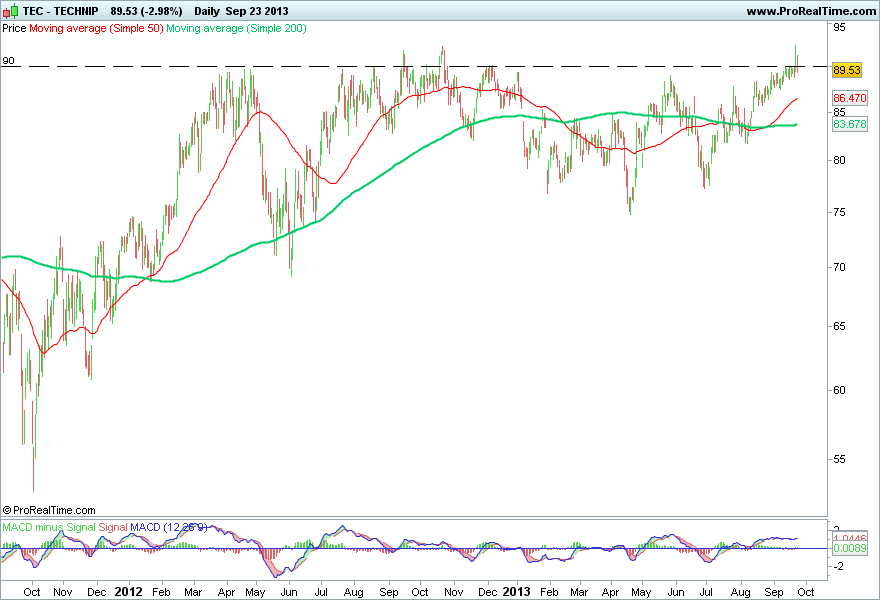Click the 1.0446 MACD value tag

pos(850,538)
